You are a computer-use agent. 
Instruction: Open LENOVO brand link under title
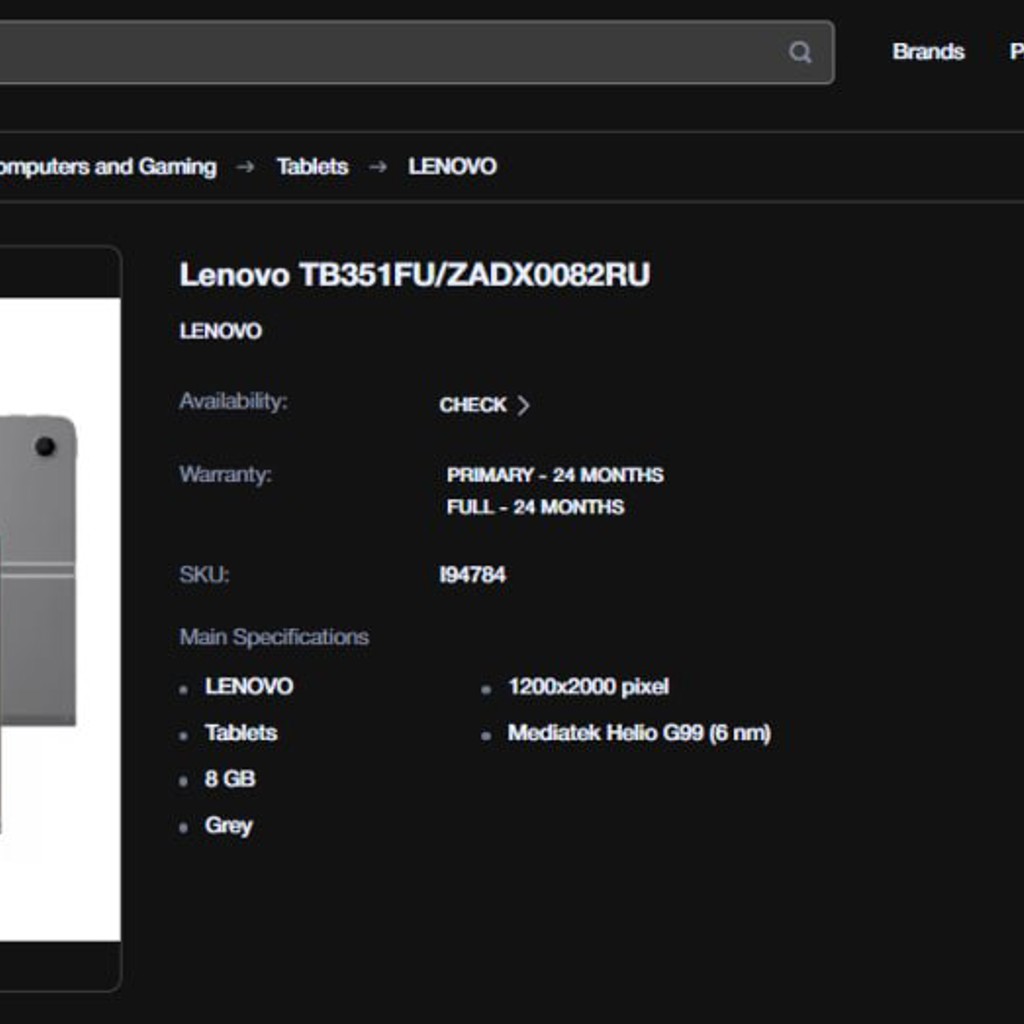220,331
